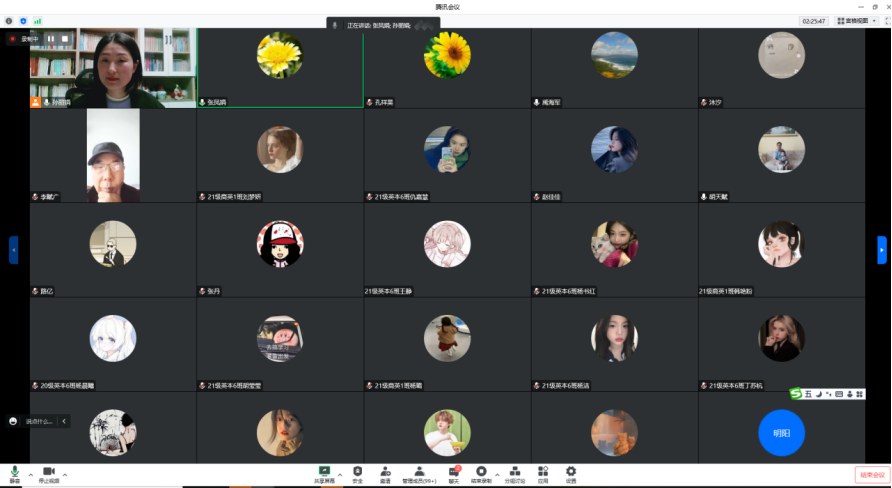892x488 pixels.
Task: Open manage members (管理成员) panel
Action: pos(419,472)
